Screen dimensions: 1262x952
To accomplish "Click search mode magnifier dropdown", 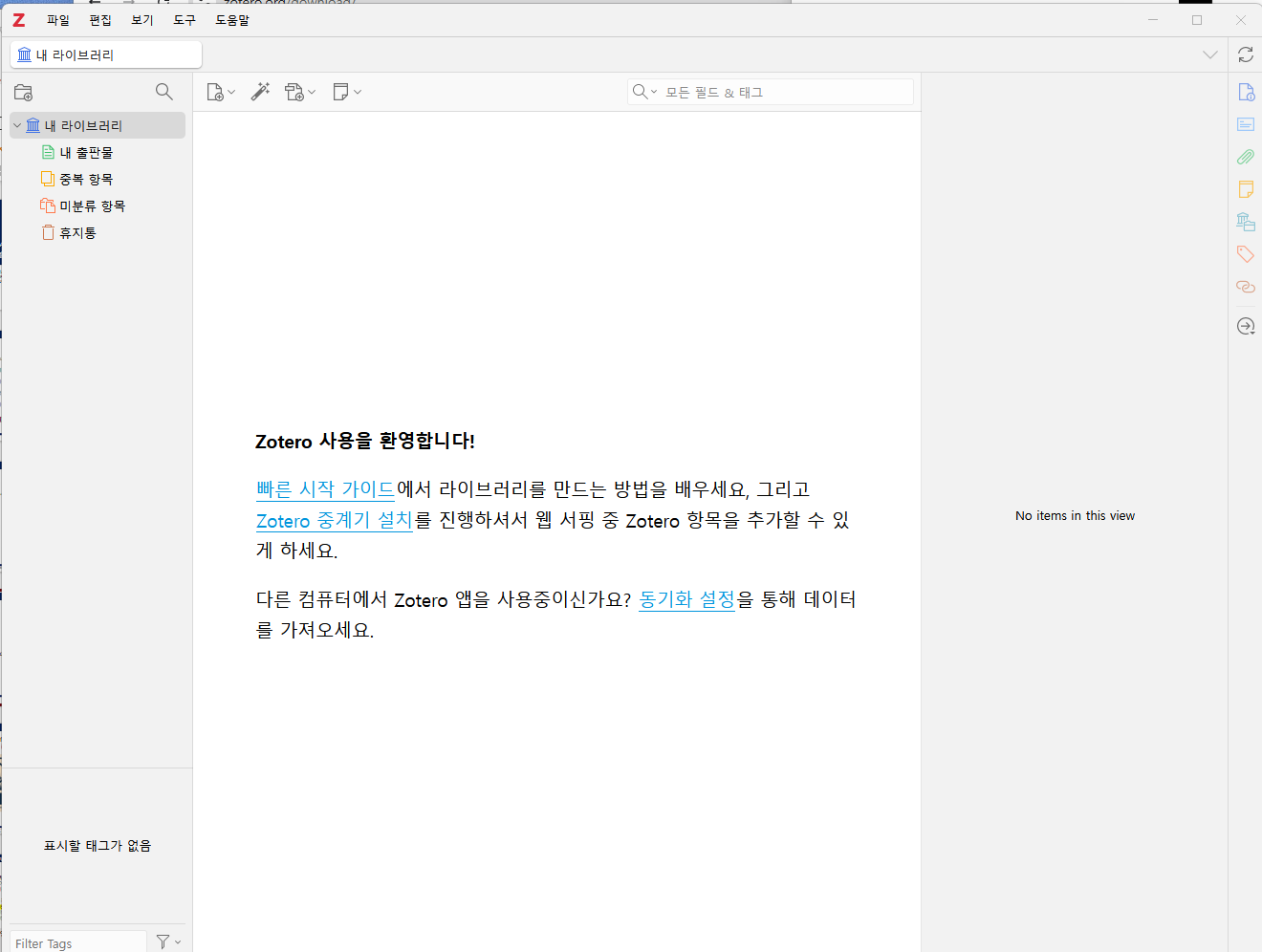I will click(644, 92).
